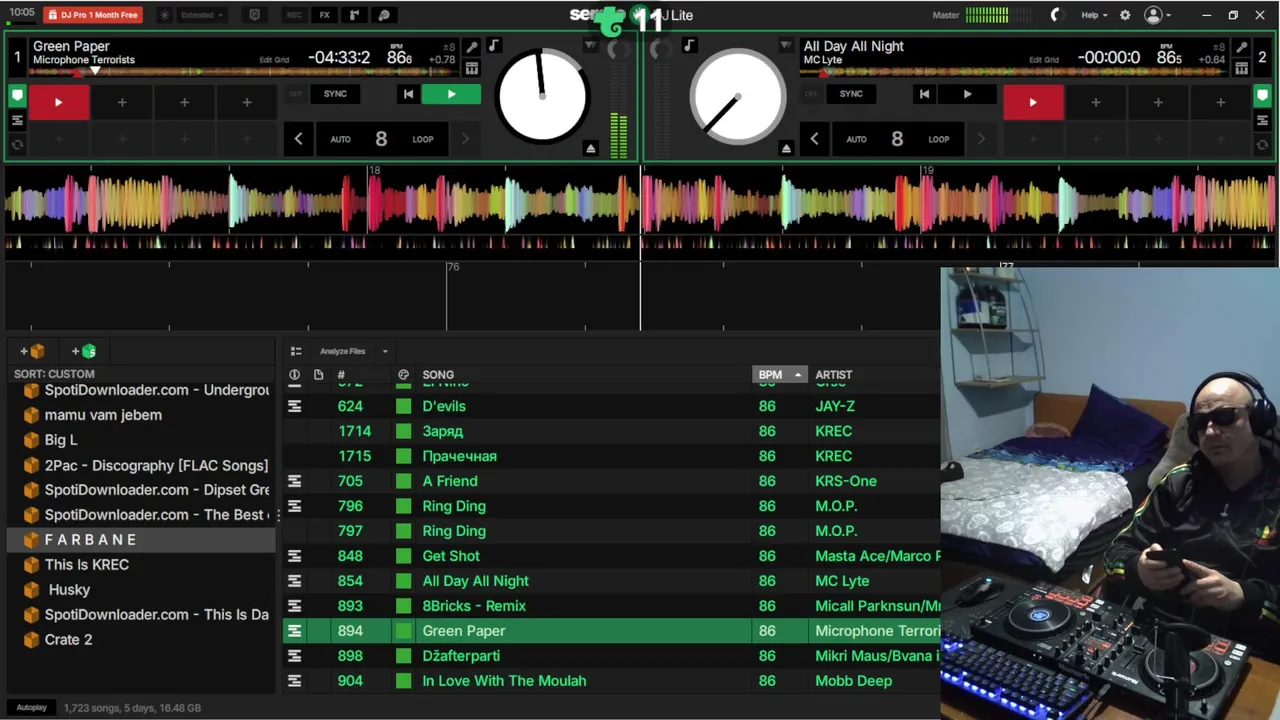1280x720 pixels.
Task: Add cue point in deck 2 second slot
Action: pyautogui.click(x=1095, y=102)
